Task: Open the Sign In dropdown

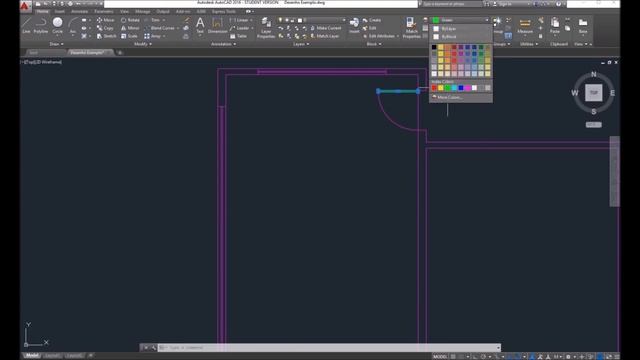Action: tap(511, 4)
